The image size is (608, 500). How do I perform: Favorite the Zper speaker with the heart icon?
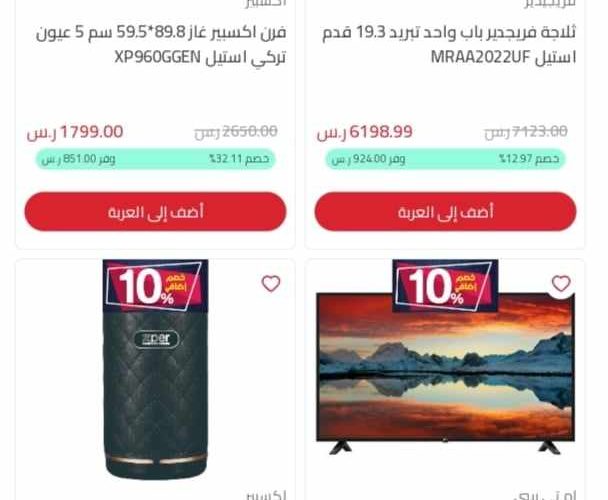coord(271,284)
